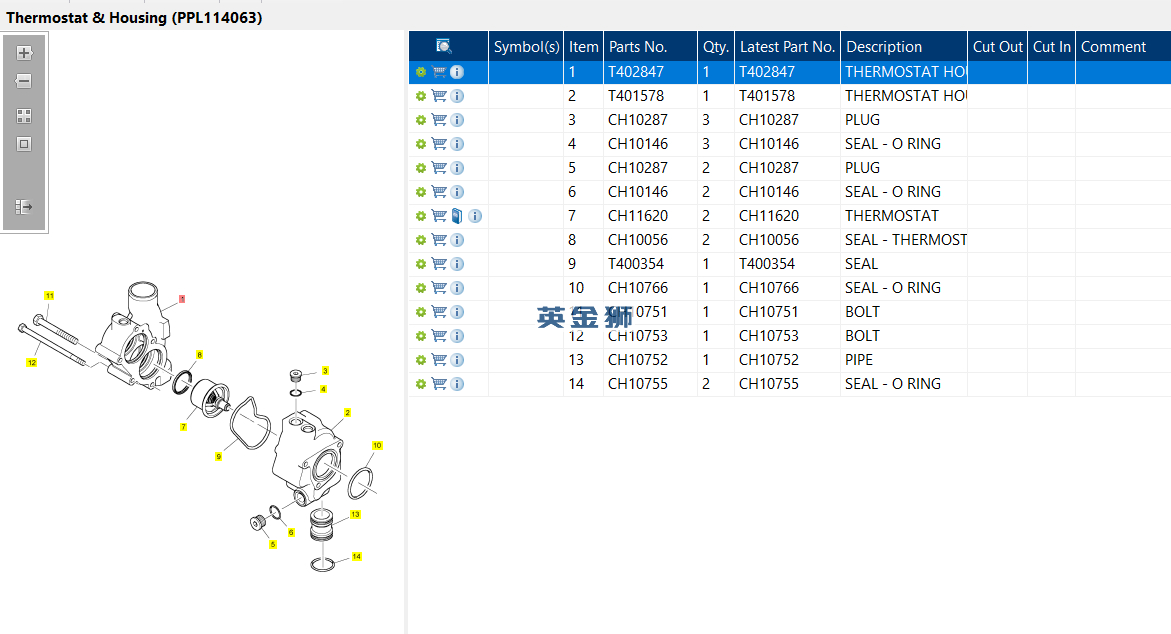Show info for THERMOSTAT CH11620
Screen dimensions: 1171x634
[475, 216]
